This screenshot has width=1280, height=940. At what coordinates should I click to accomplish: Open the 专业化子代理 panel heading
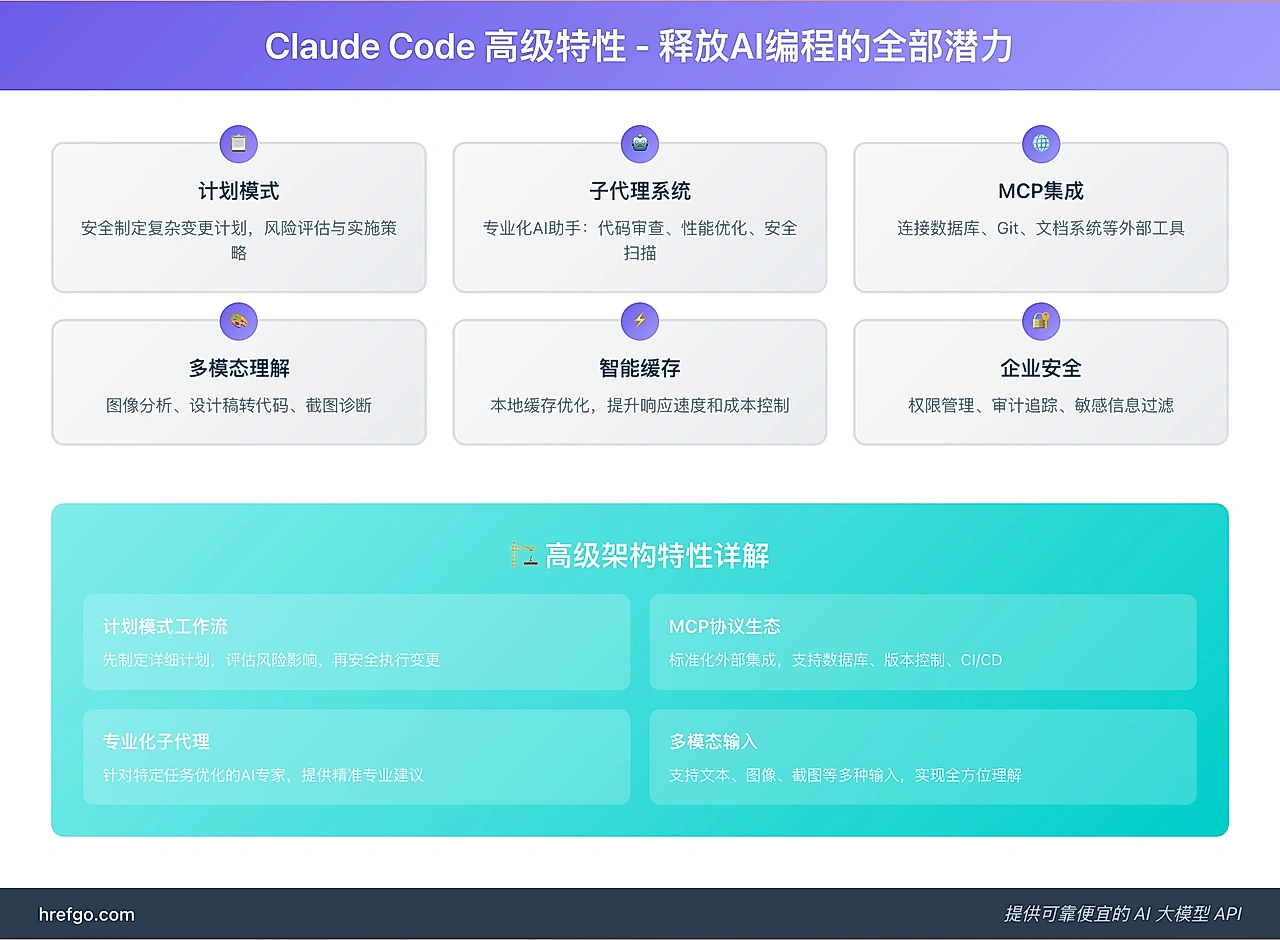click(156, 742)
